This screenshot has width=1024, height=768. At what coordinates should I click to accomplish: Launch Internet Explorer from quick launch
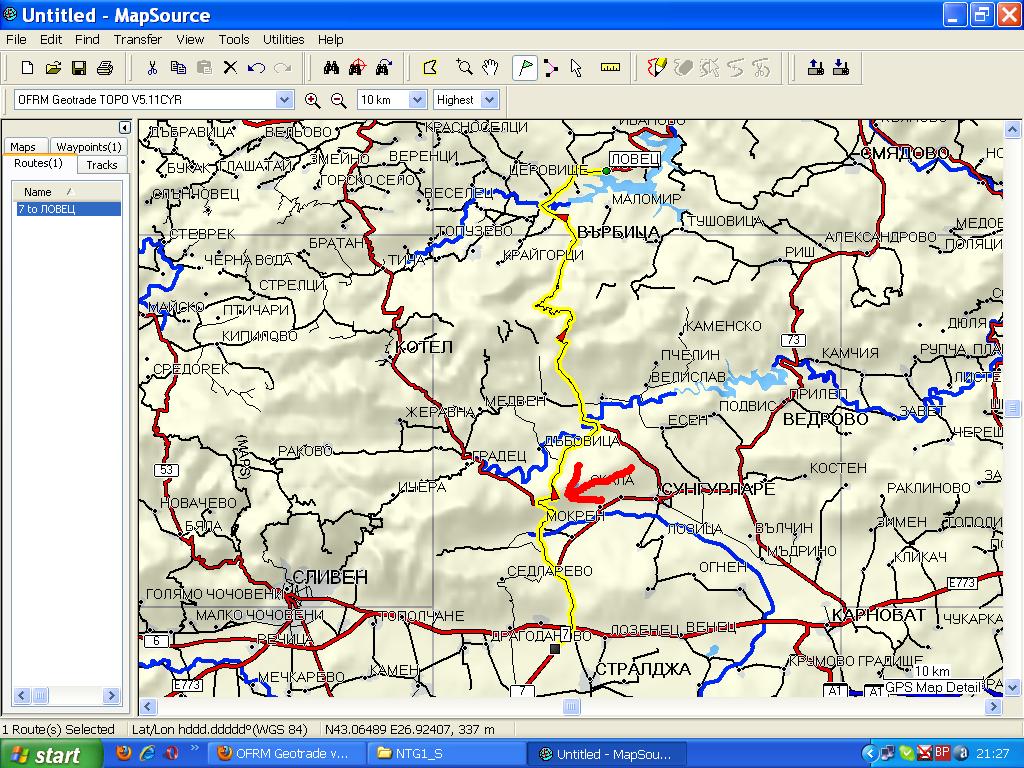pyautogui.click(x=148, y=753)
